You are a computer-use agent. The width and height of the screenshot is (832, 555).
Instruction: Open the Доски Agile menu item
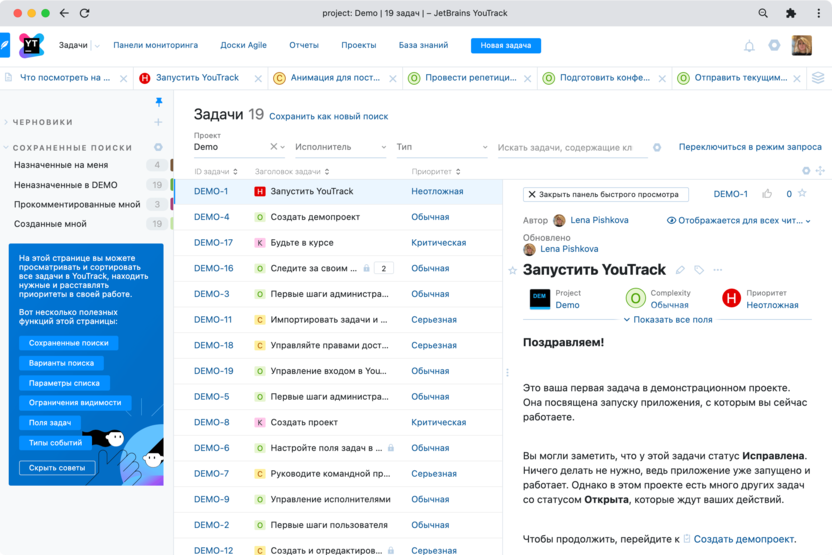click(244, 46)
